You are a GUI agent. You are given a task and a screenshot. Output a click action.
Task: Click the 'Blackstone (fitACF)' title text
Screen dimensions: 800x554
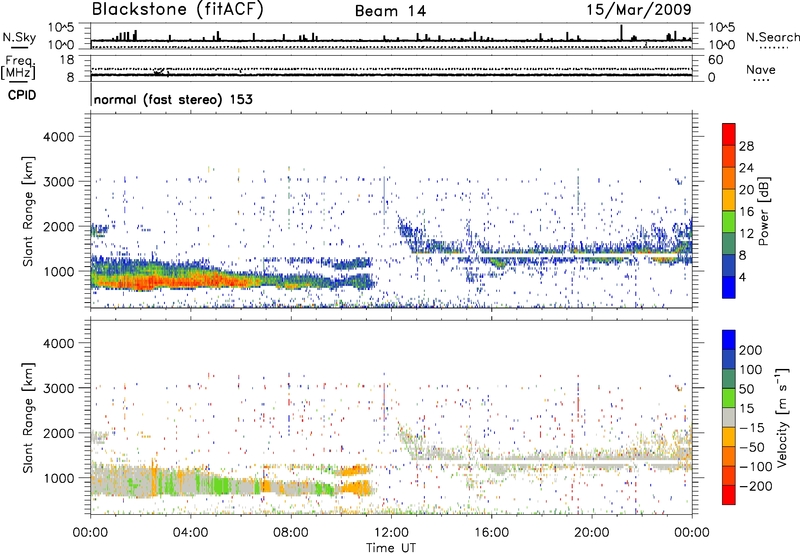pos(177,10)
